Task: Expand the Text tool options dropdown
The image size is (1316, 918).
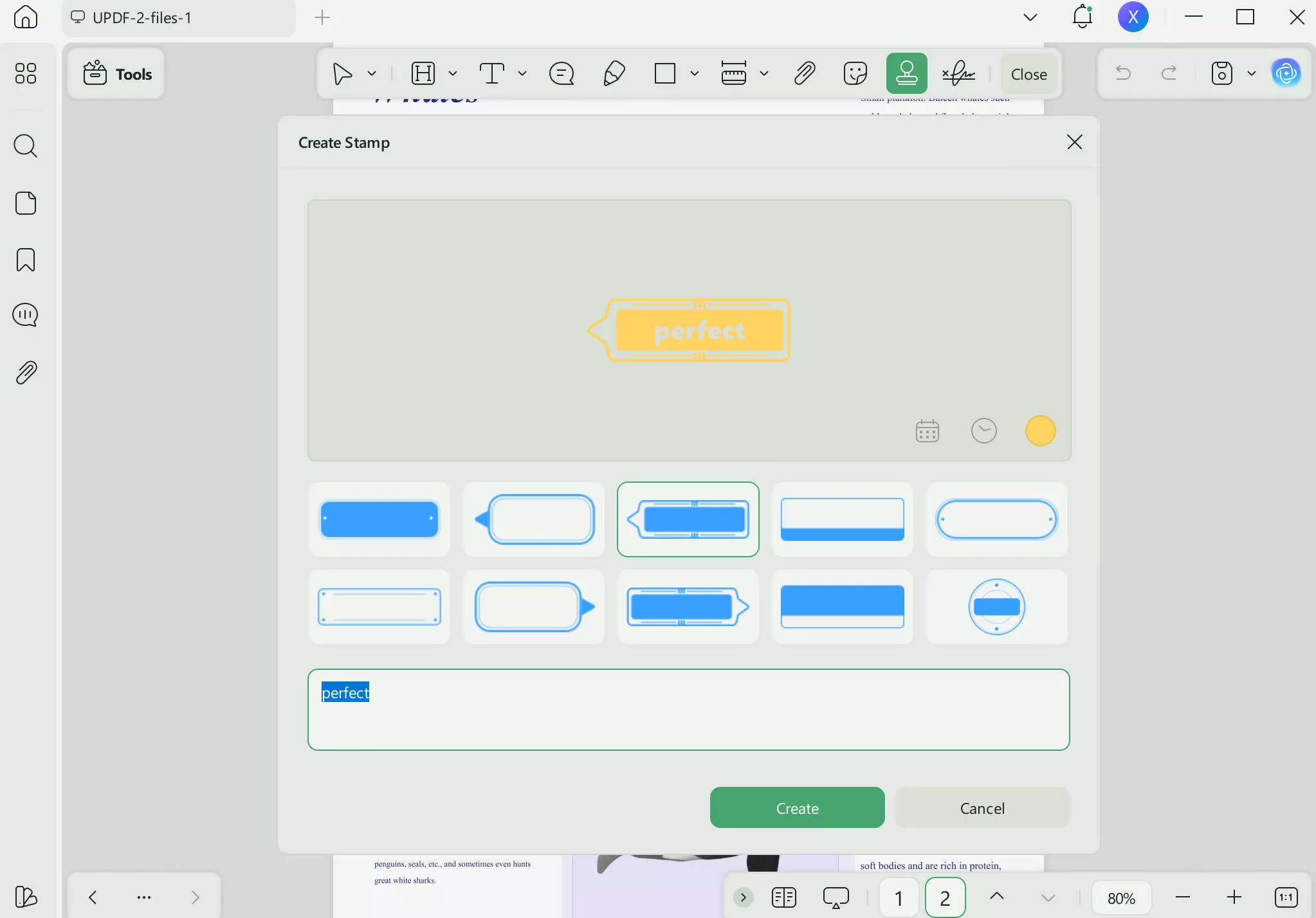Action: (521, 73)
